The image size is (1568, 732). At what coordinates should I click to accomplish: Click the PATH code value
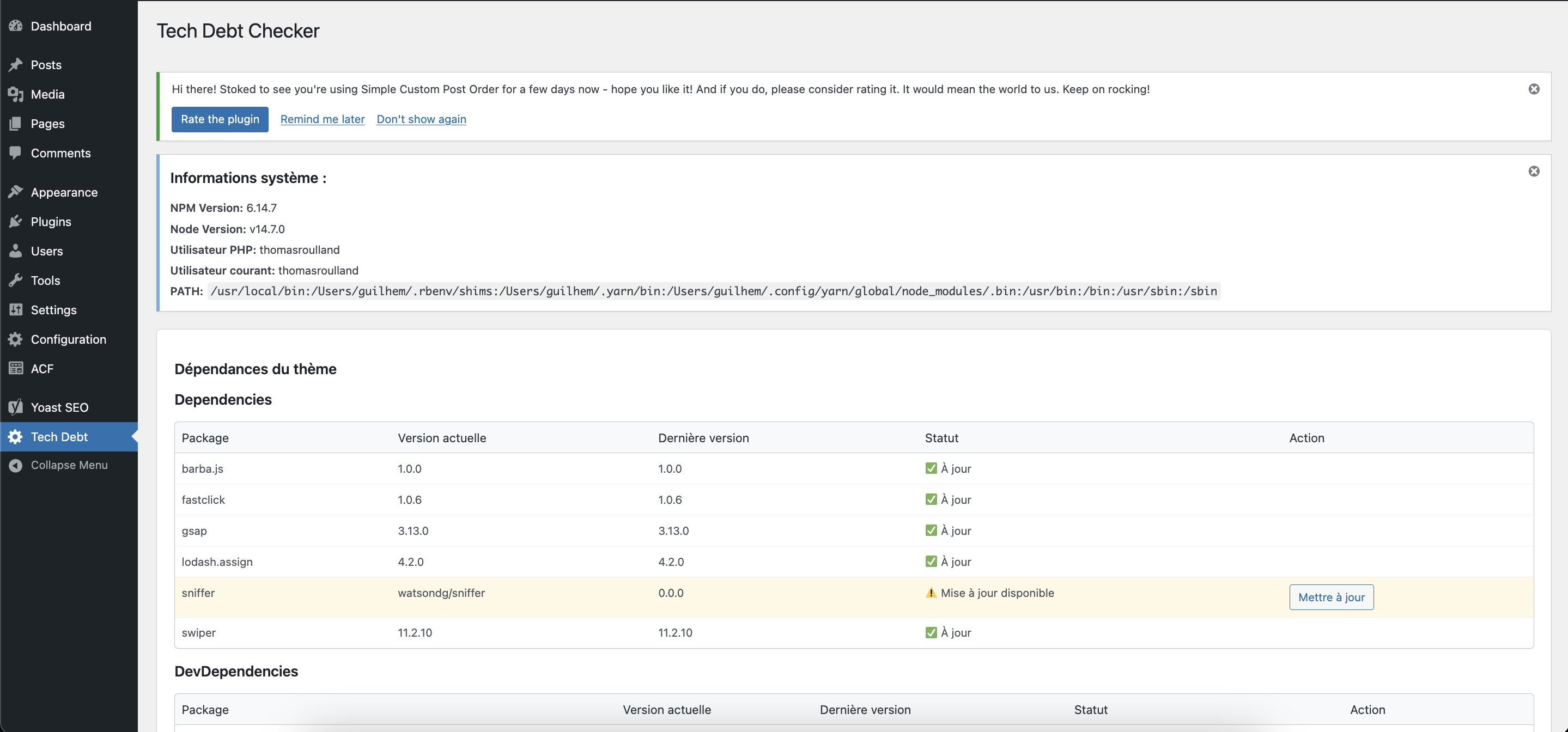coord(713,291)
